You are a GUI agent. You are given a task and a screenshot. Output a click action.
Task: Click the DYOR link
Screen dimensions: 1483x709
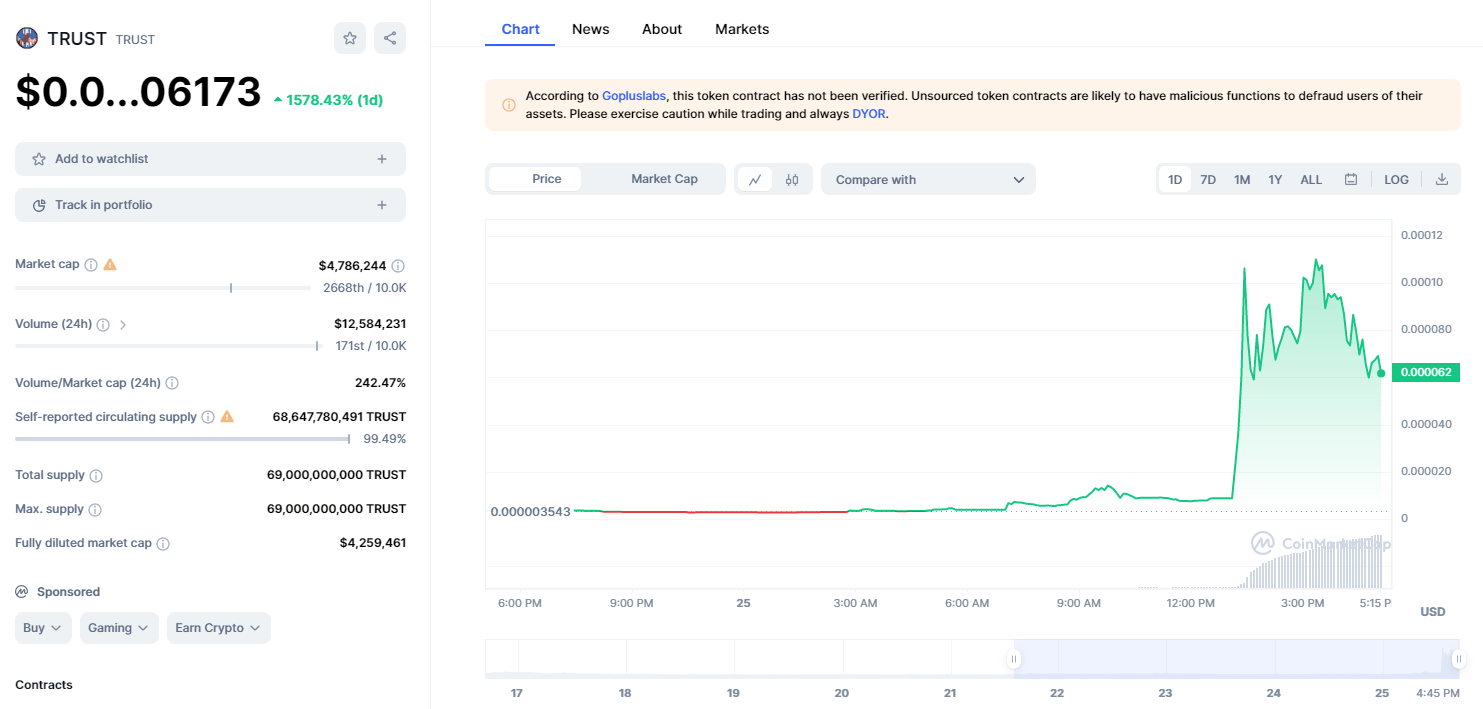point(868,113)
